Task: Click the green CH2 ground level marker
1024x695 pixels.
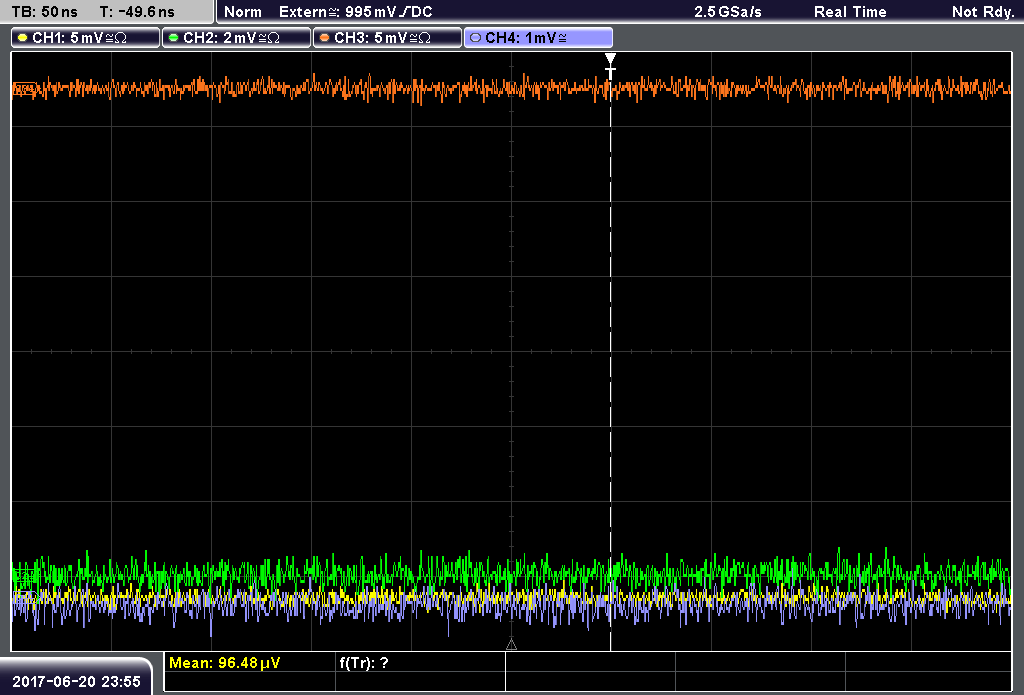Action: tap(24, 575)
